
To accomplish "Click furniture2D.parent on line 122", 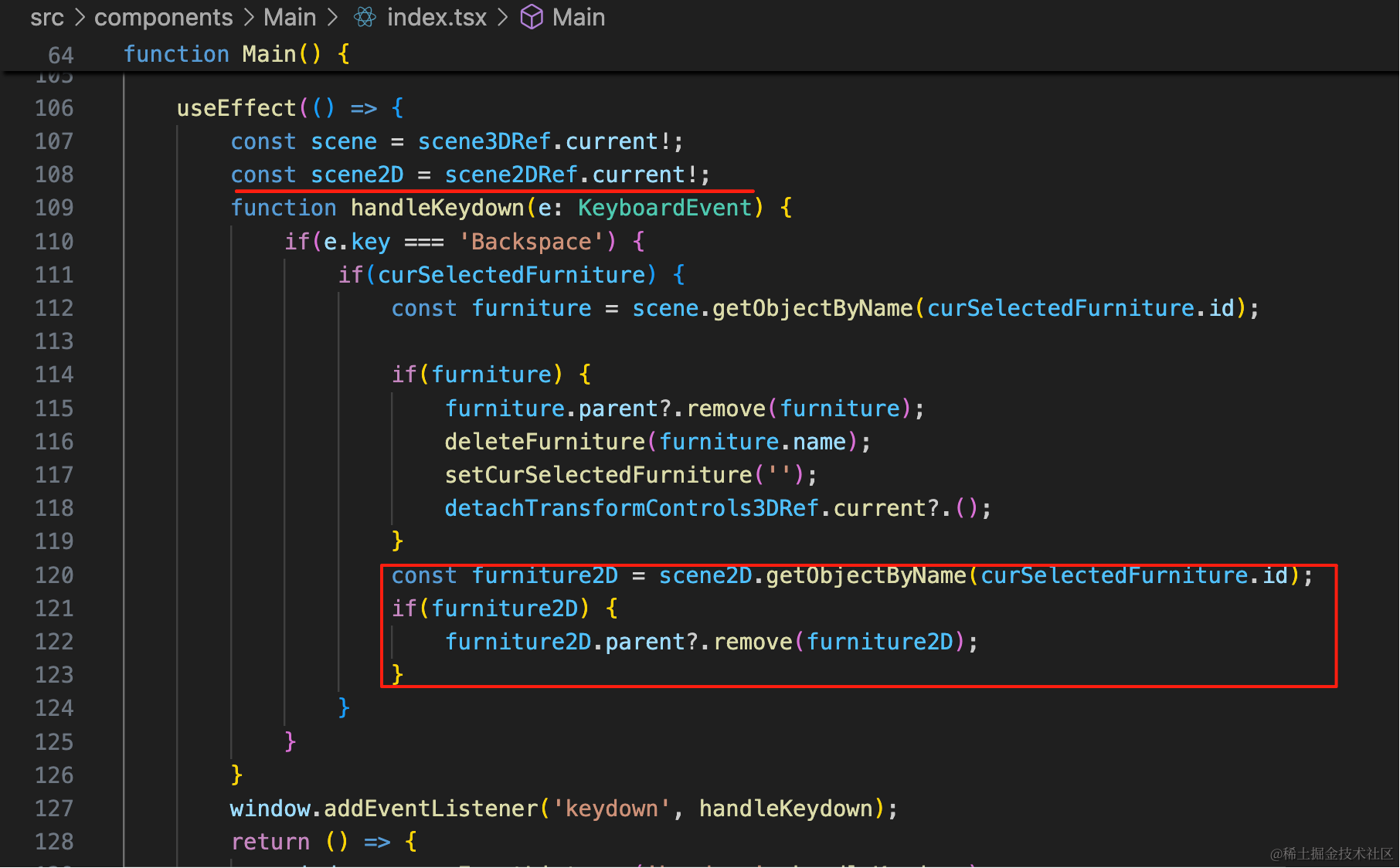I will pyautogui.click(x=565, y=642).
